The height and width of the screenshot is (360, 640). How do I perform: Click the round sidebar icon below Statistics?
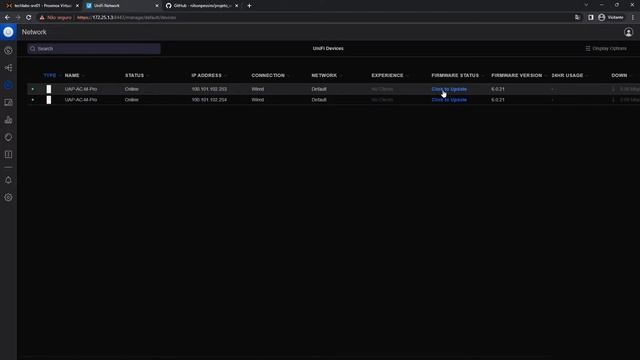pos(8,137)
